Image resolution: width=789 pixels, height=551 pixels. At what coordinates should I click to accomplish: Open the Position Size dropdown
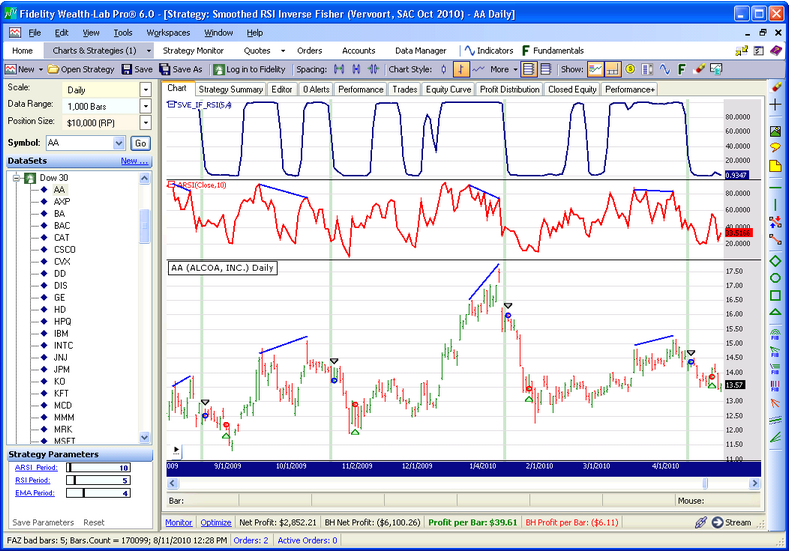click(145, 121)
